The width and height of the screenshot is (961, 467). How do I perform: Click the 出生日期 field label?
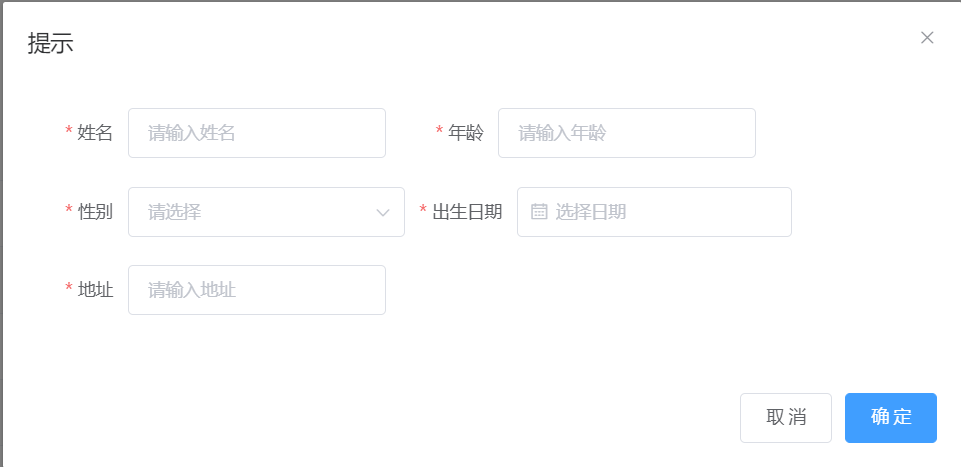click(x=467, y=212)
